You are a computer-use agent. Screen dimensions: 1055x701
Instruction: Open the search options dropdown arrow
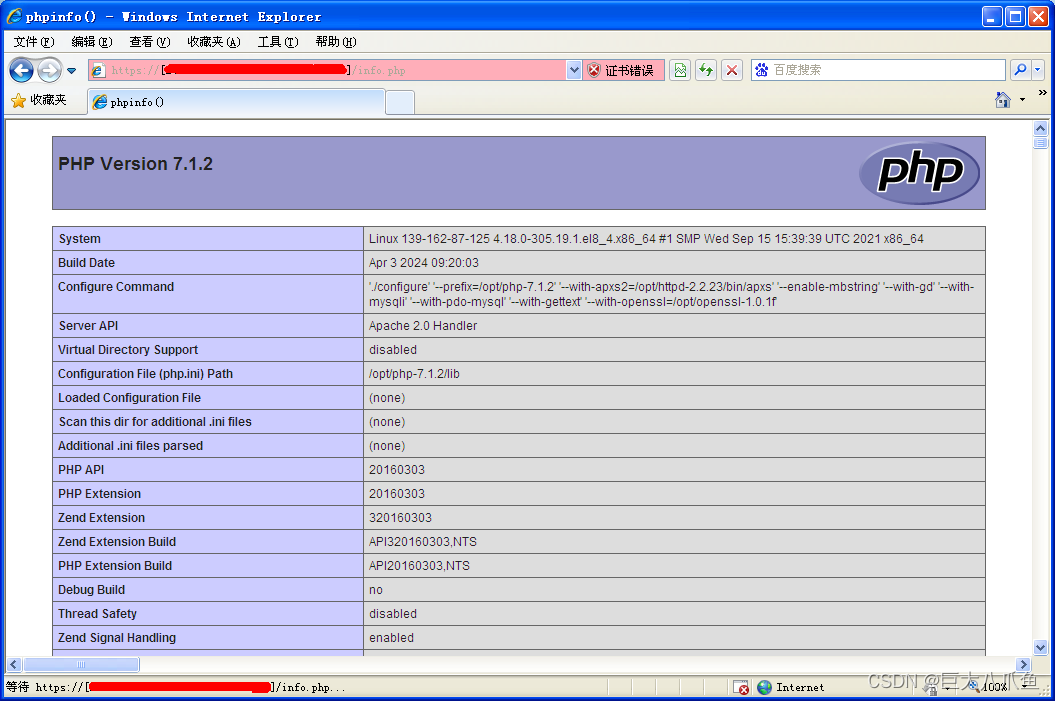[x=1038, y=70]
